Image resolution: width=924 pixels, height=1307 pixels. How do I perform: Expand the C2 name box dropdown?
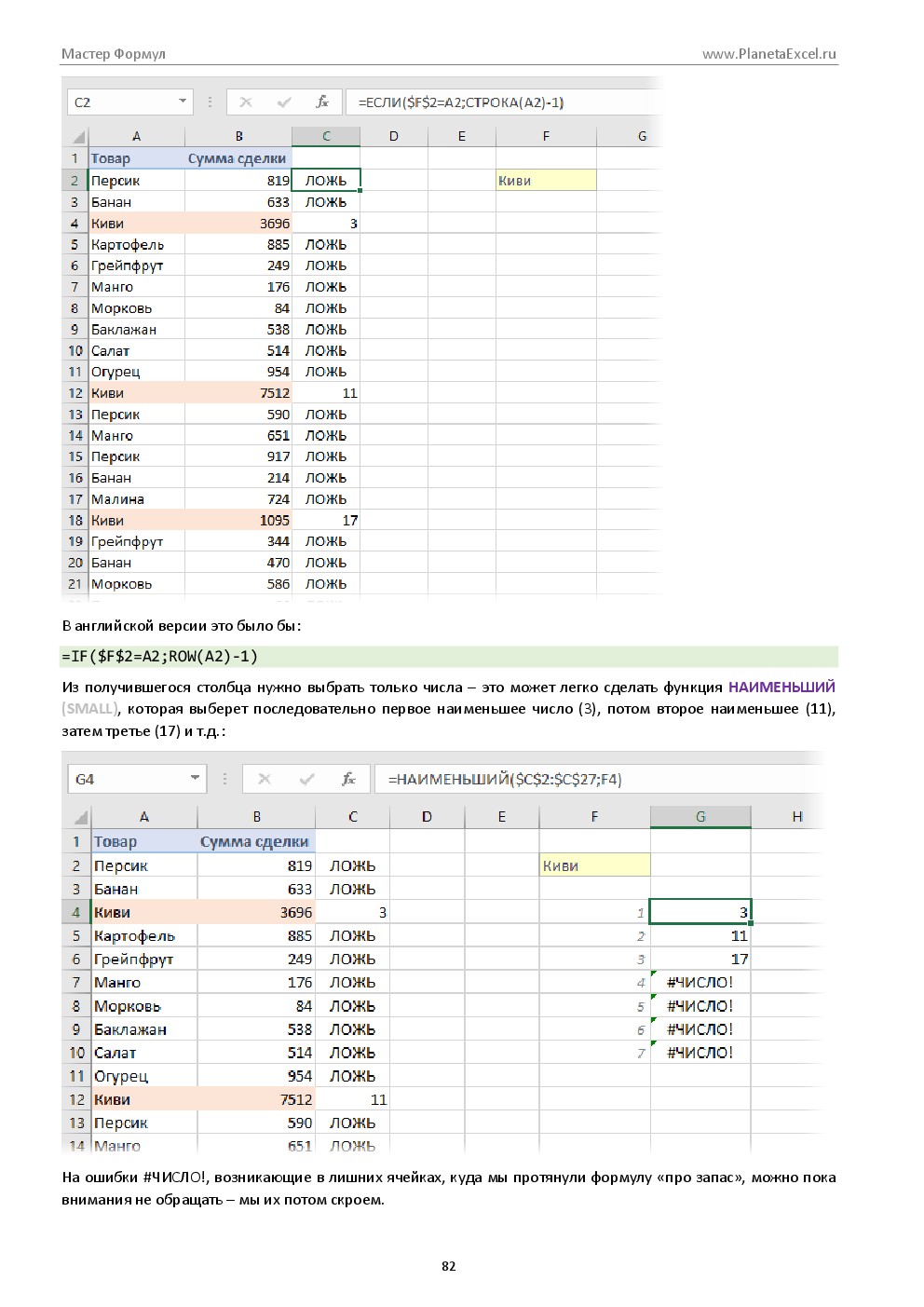click(x=183, y=102)
